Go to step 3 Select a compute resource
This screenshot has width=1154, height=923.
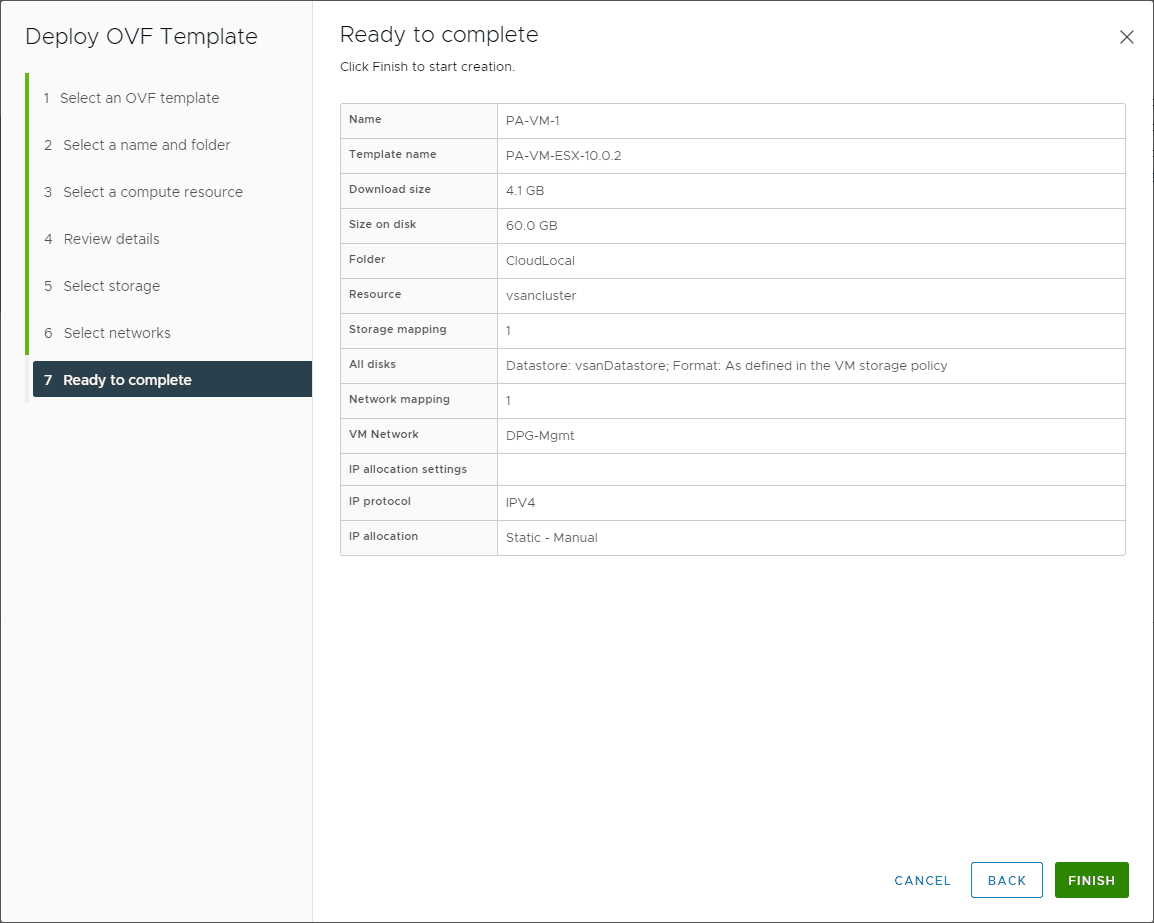[152, 192]
